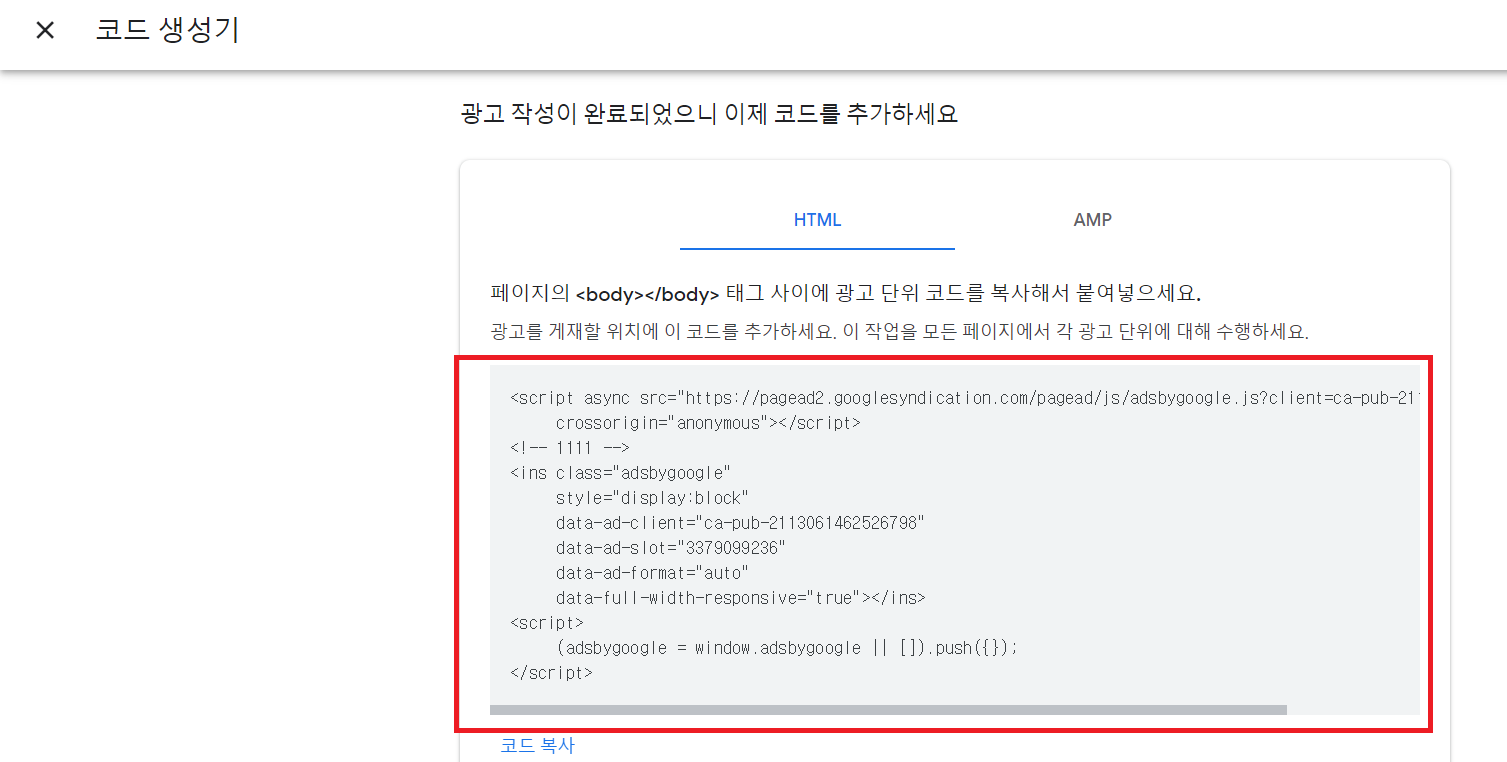Click the 광고를 게재할 위치에 description text
The width and height of the screenshot is (1507, 762).
(900, 331)
